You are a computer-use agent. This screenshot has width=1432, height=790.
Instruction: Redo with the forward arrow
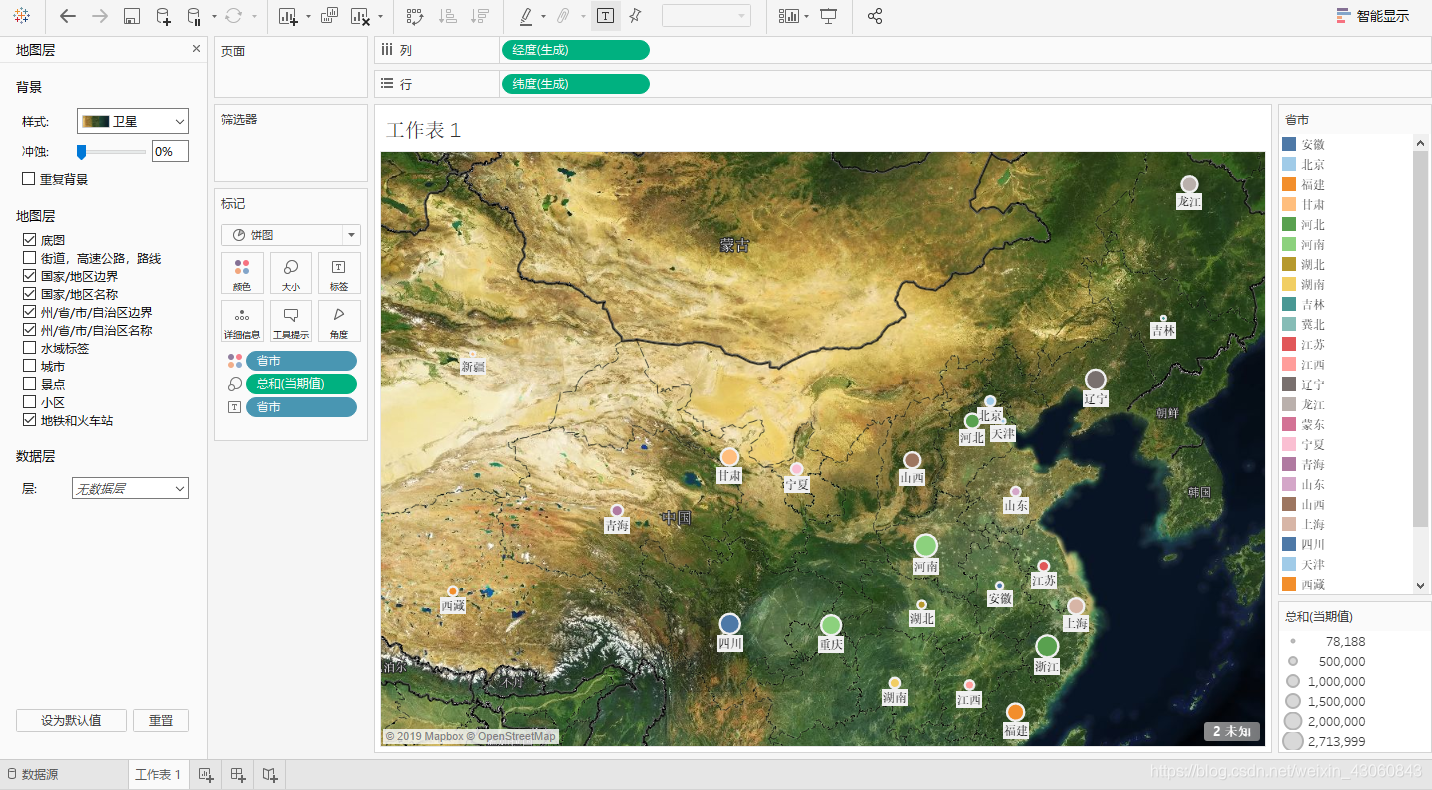click(100, 16)
